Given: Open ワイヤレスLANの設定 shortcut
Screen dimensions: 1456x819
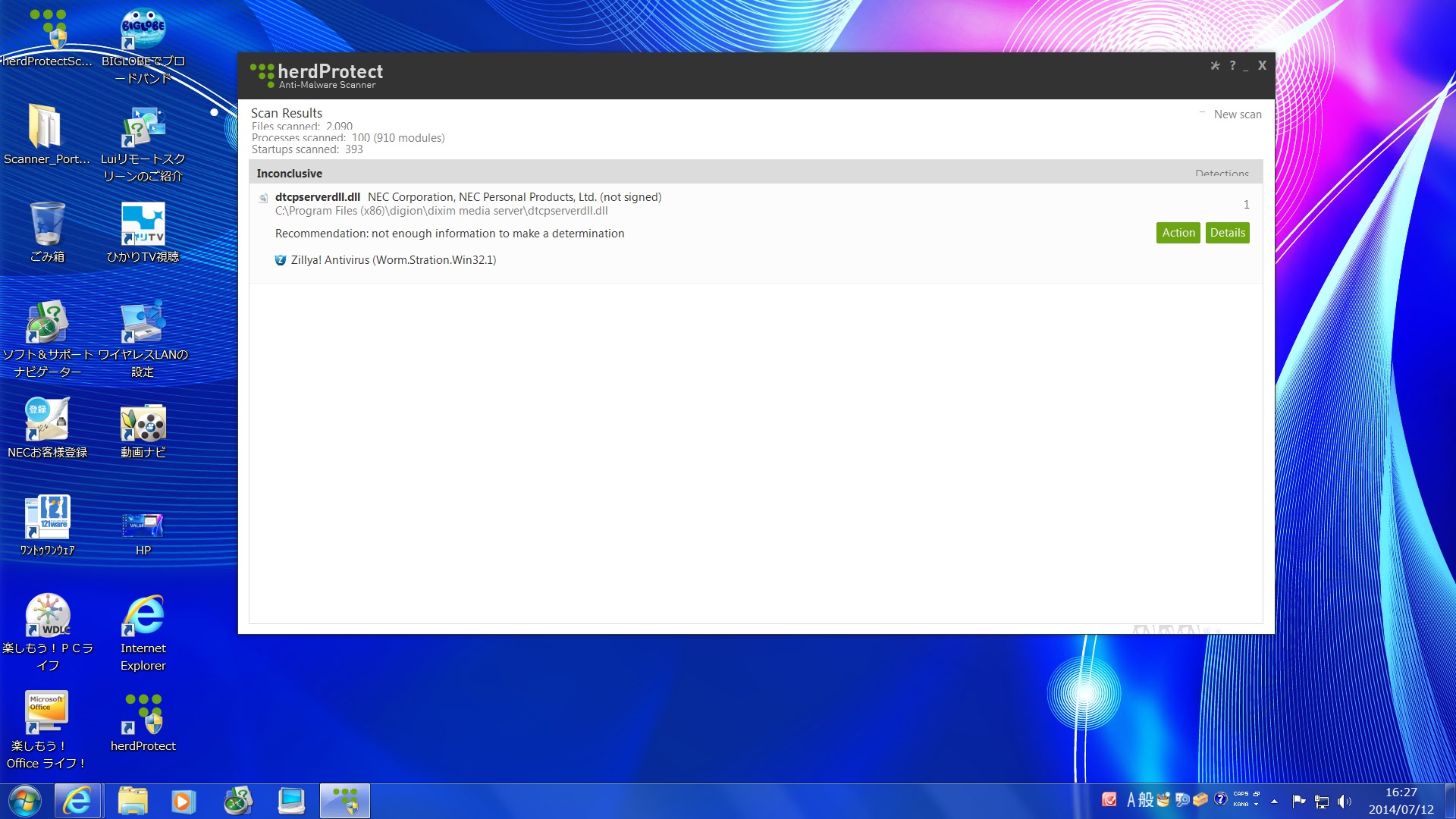Looking at the screenshot, I should click(143, 340).
